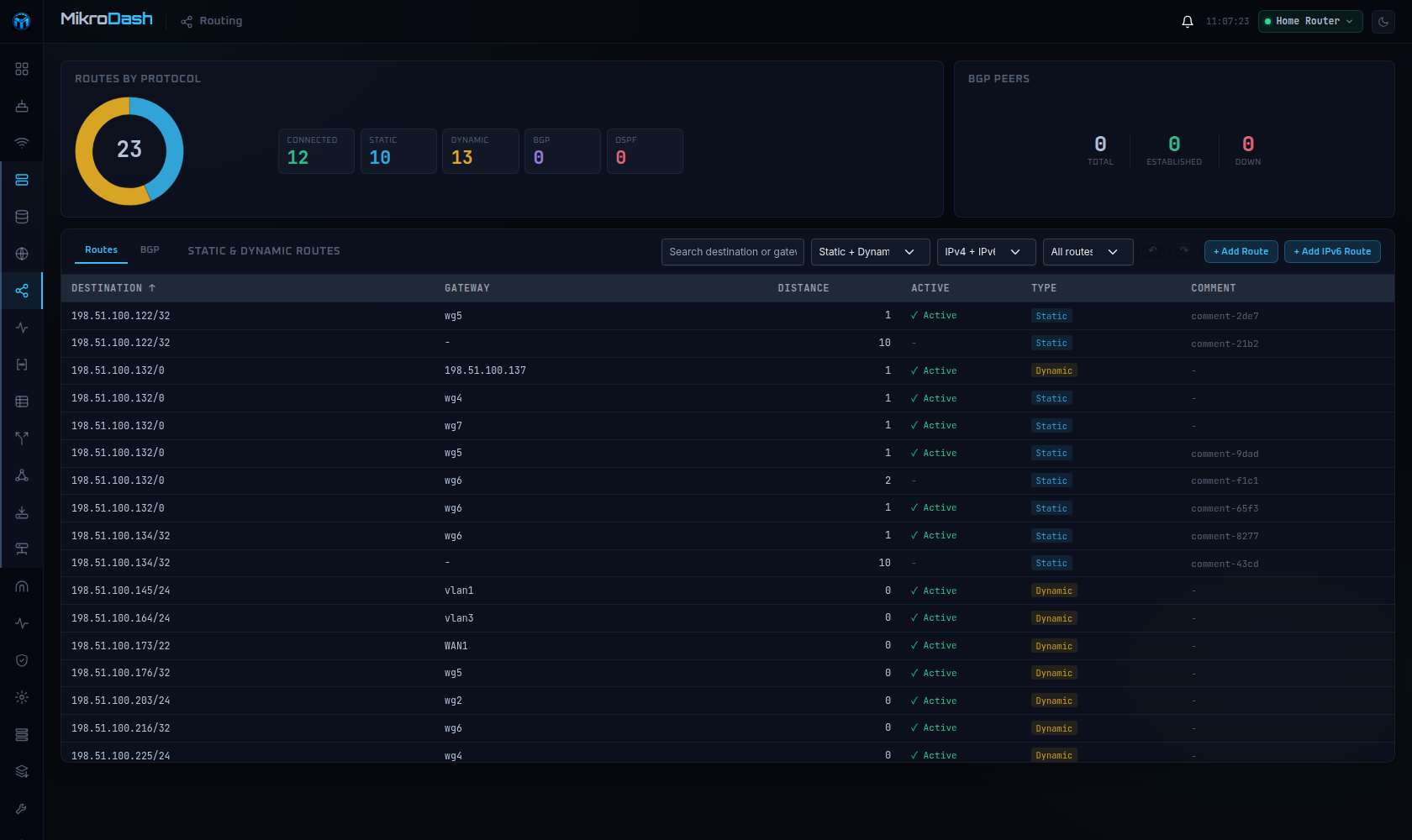Screen dimensions: 1412x840
Task: Click the Distance column header
Action: (803, 288)
